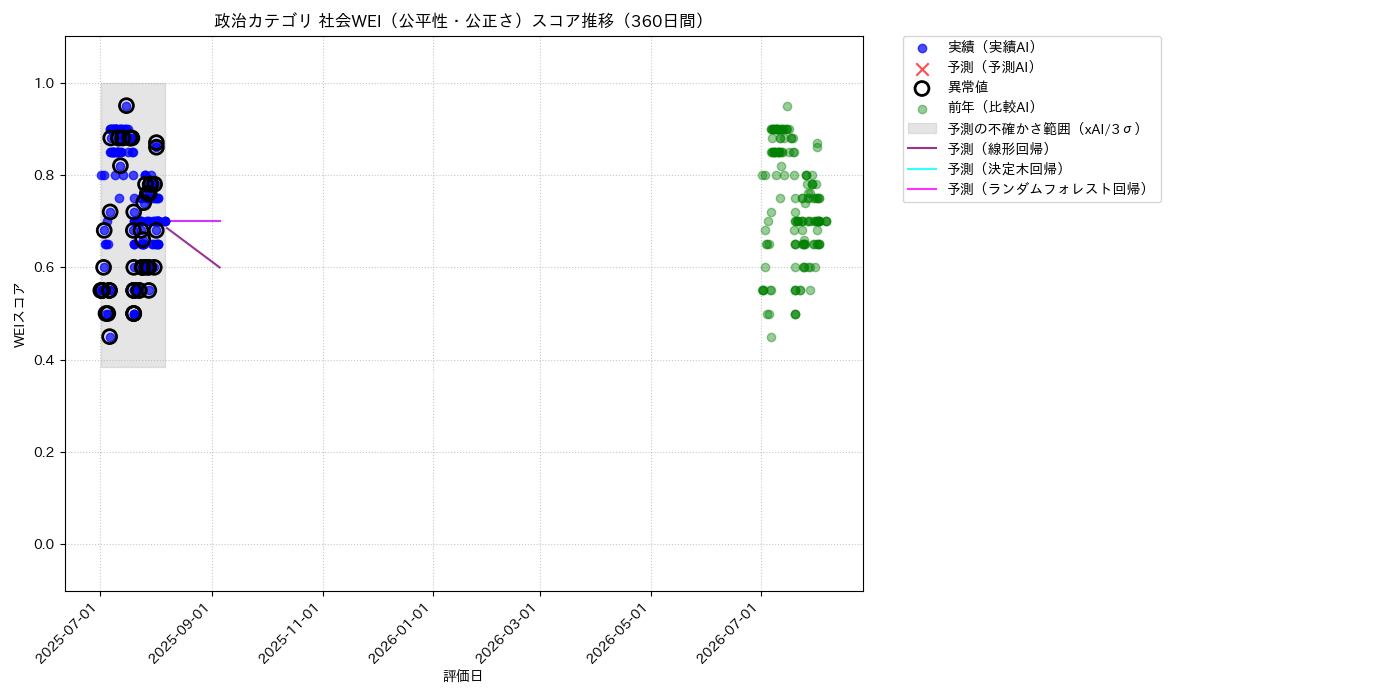The image size is (1400, 700).
Task: Click the highest circled blue outlier near 0.95
Action: tap(126, 106)
